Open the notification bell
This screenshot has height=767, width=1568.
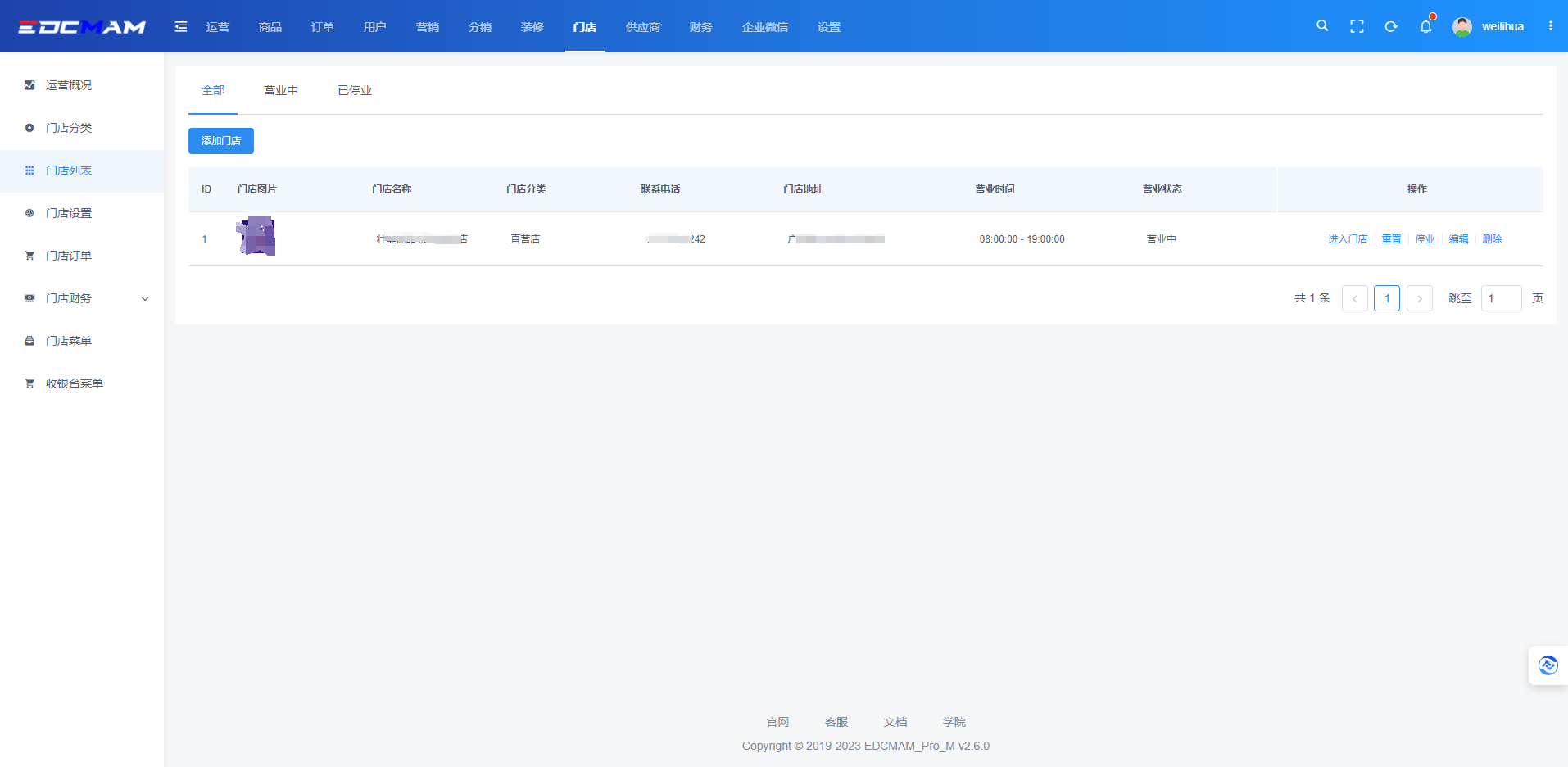point(1425,26)
